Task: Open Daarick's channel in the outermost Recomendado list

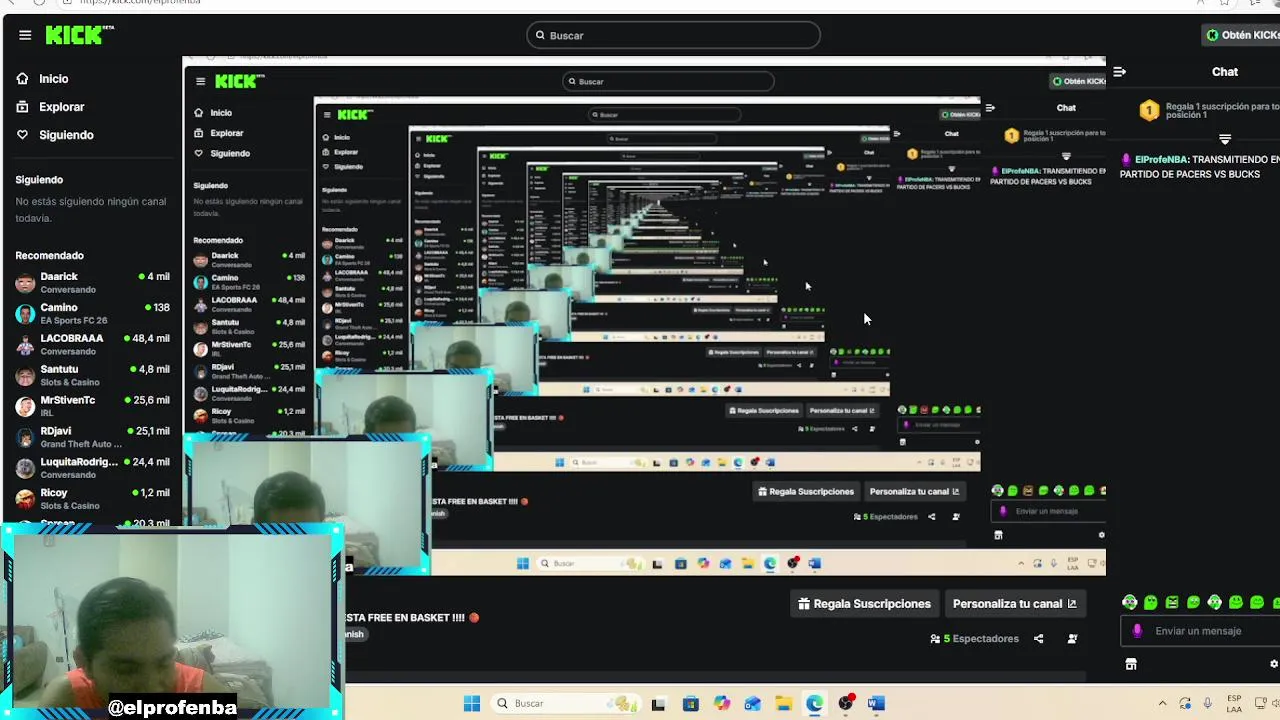Action: (x=92, y=283)
